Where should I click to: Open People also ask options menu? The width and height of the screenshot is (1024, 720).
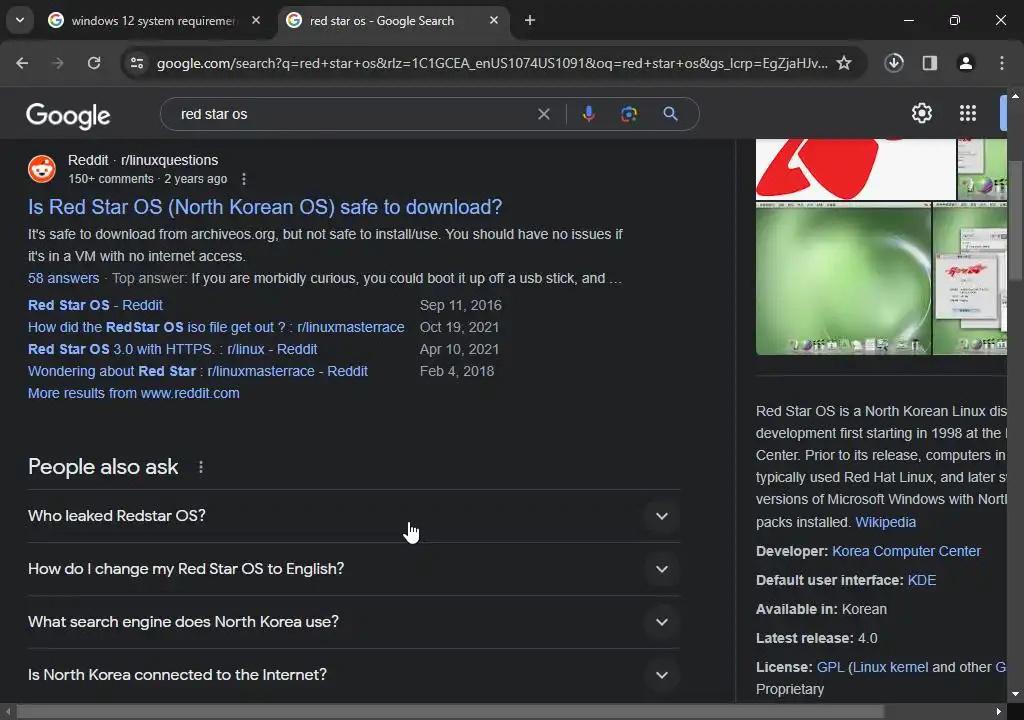pyautogui.click(x=200, y=467)
